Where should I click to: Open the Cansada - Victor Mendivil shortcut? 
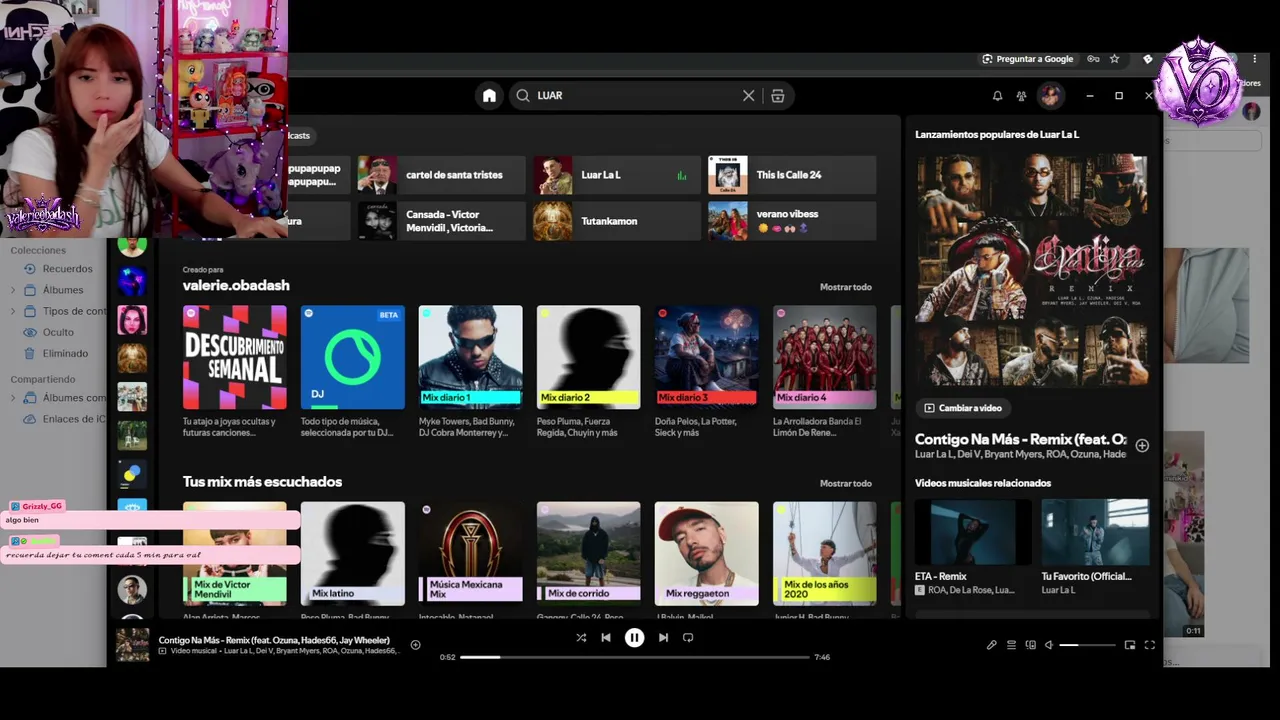tap(442, 221)
